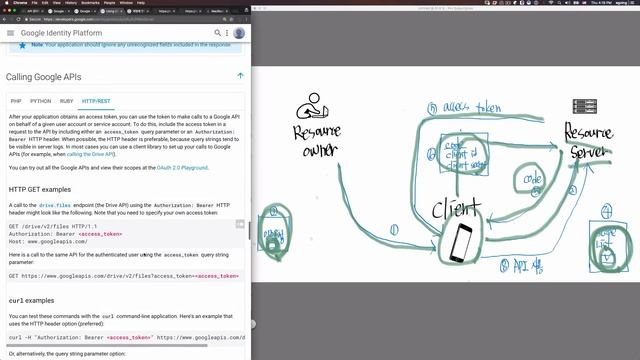Open the three-dot options in page header

227,33
